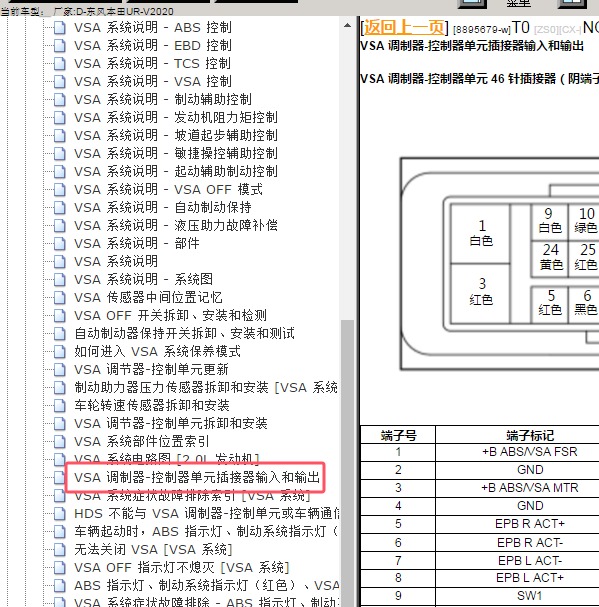The width and height of the screenshot is (599, 607).
Task: Open '车辆起动时，ABS 指示灯' entry
Action: click(206, 532)
